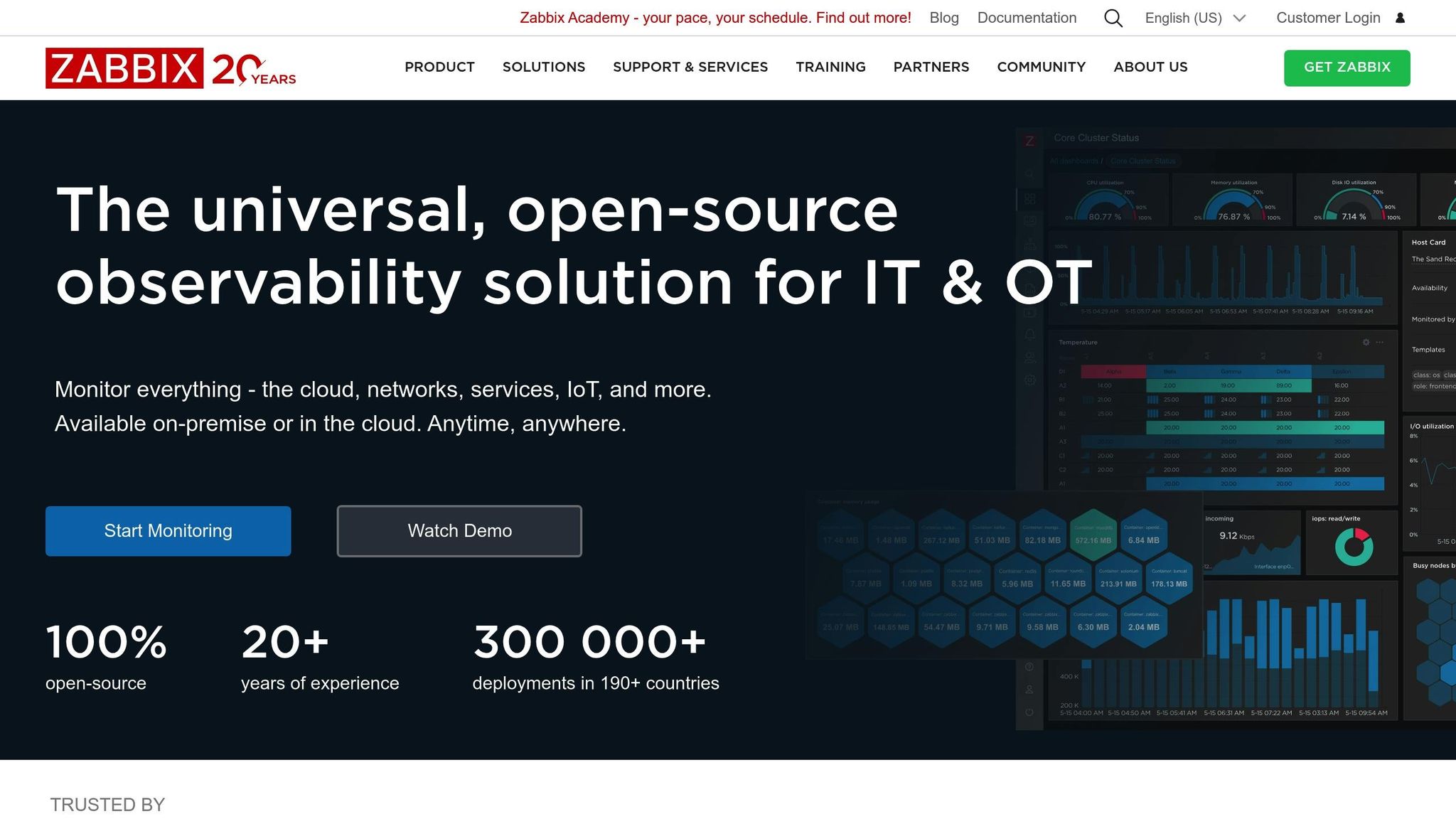
Task: Open the Documentation link
Action: 1027,18
